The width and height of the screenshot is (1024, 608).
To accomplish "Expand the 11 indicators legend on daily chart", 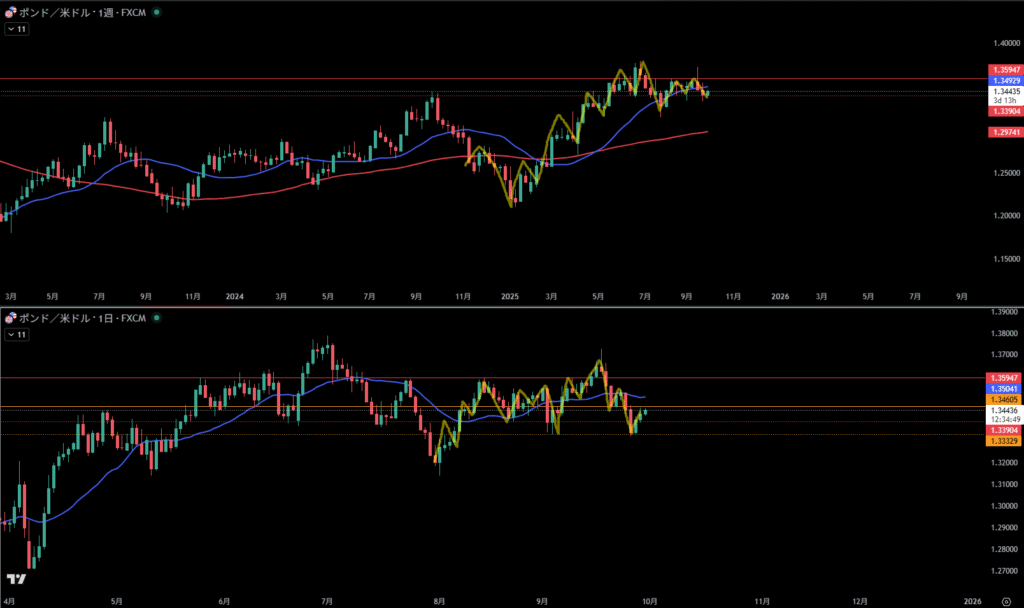I will 17,334.
